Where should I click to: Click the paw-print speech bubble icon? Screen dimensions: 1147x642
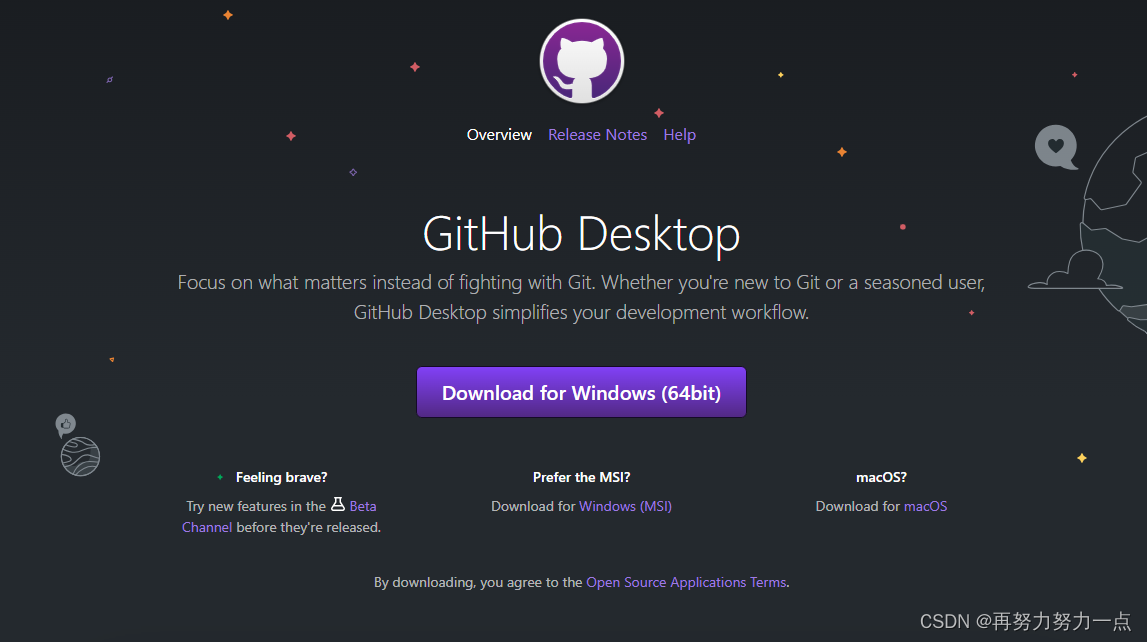(x=65, y=424)
